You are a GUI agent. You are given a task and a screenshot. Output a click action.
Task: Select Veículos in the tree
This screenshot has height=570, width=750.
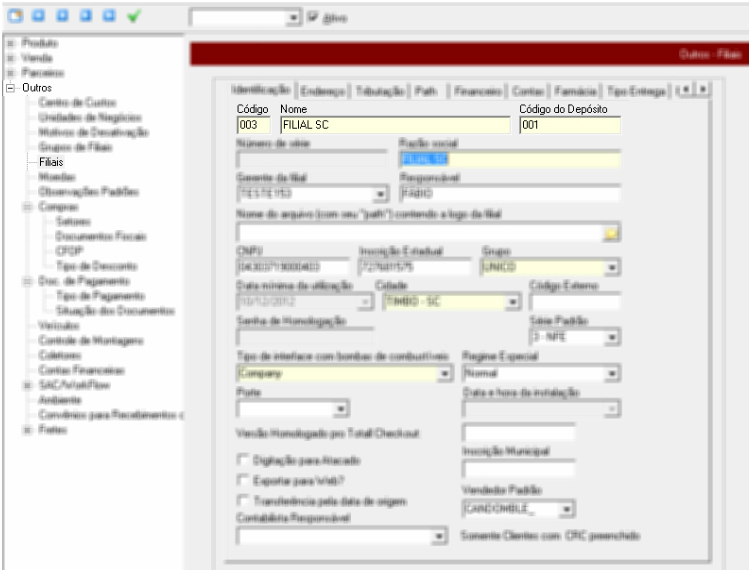pyautogui.click(x=58, y=326)
